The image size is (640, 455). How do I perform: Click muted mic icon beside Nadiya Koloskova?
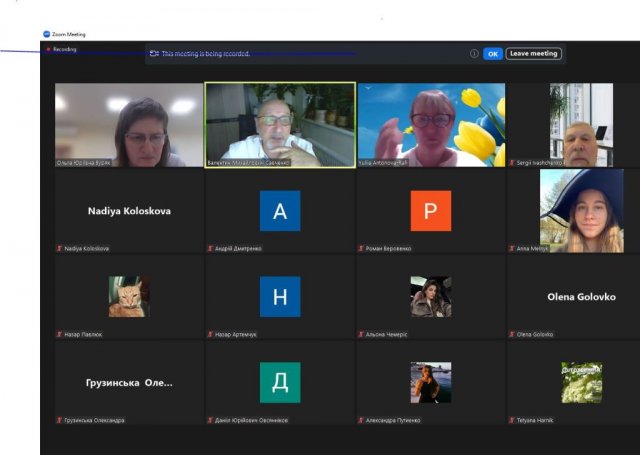(59, 248)
